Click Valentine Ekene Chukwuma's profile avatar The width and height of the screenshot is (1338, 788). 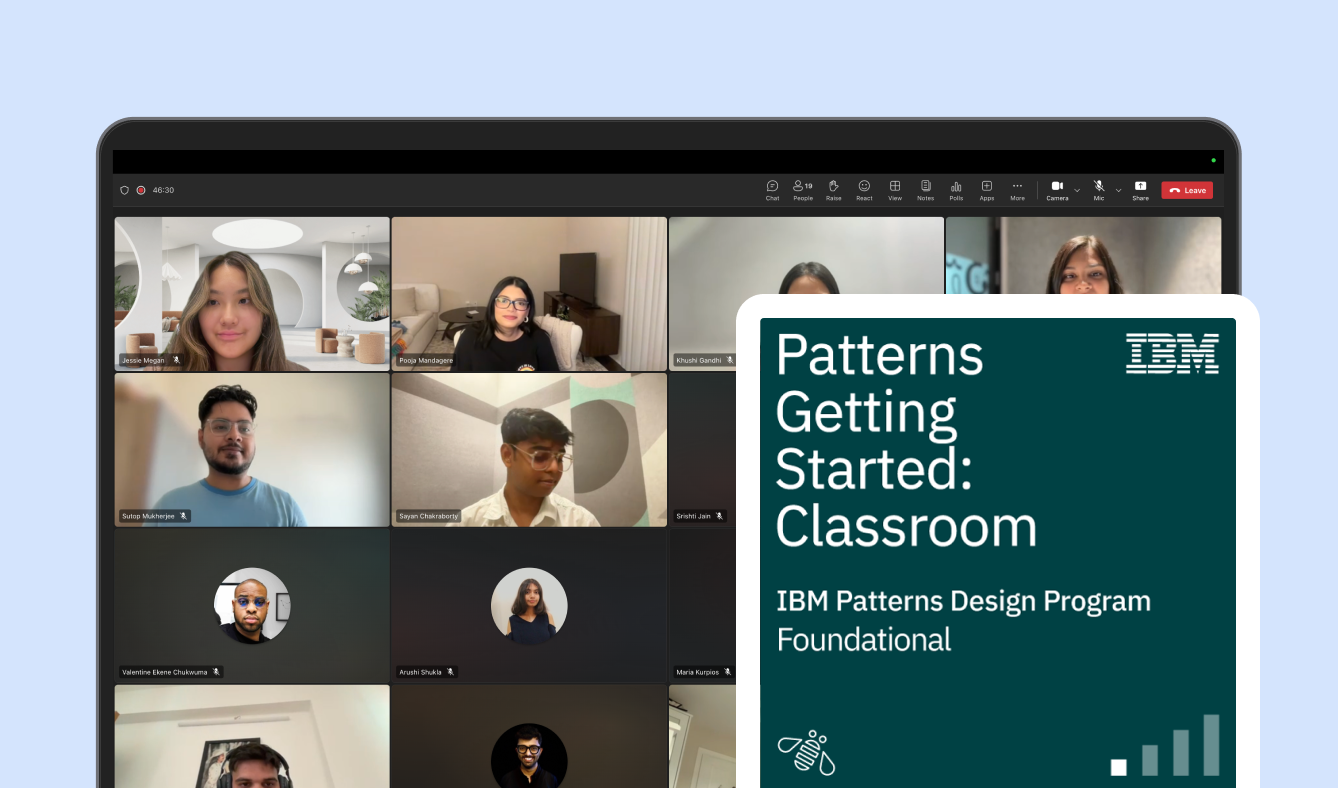coord(252,605)
